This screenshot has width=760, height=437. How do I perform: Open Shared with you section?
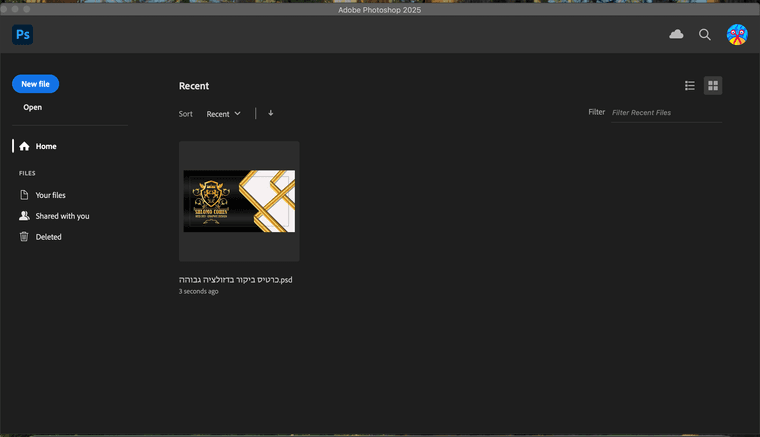point(62,216)
